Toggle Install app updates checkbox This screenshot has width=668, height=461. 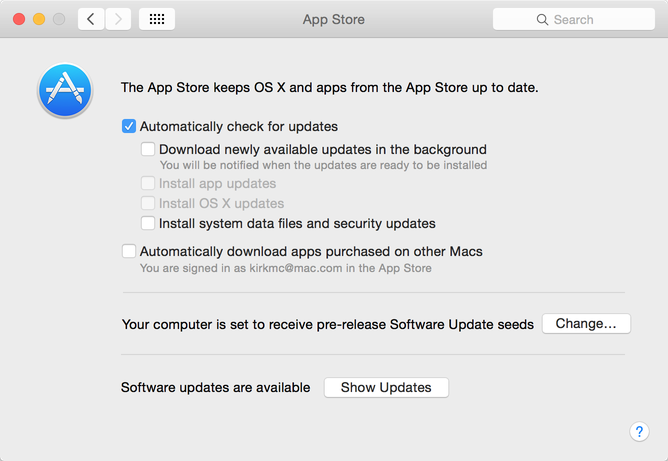[148, 183]
